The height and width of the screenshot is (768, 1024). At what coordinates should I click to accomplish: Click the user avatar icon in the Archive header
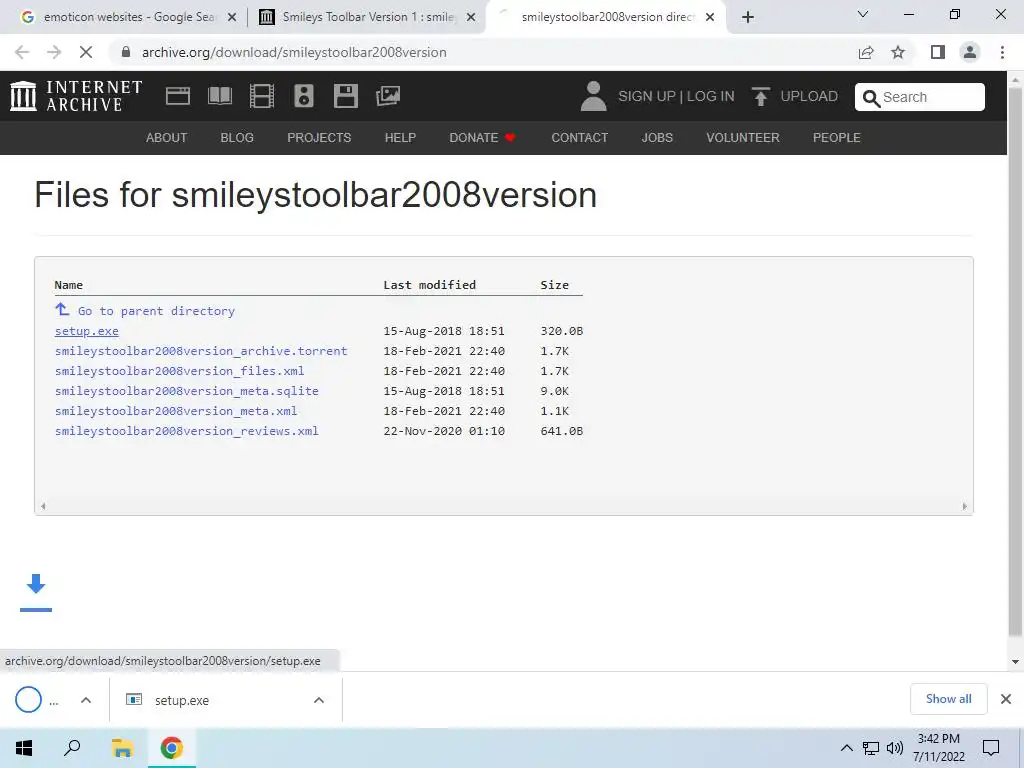pyautogui.click(x=593, y=96)
